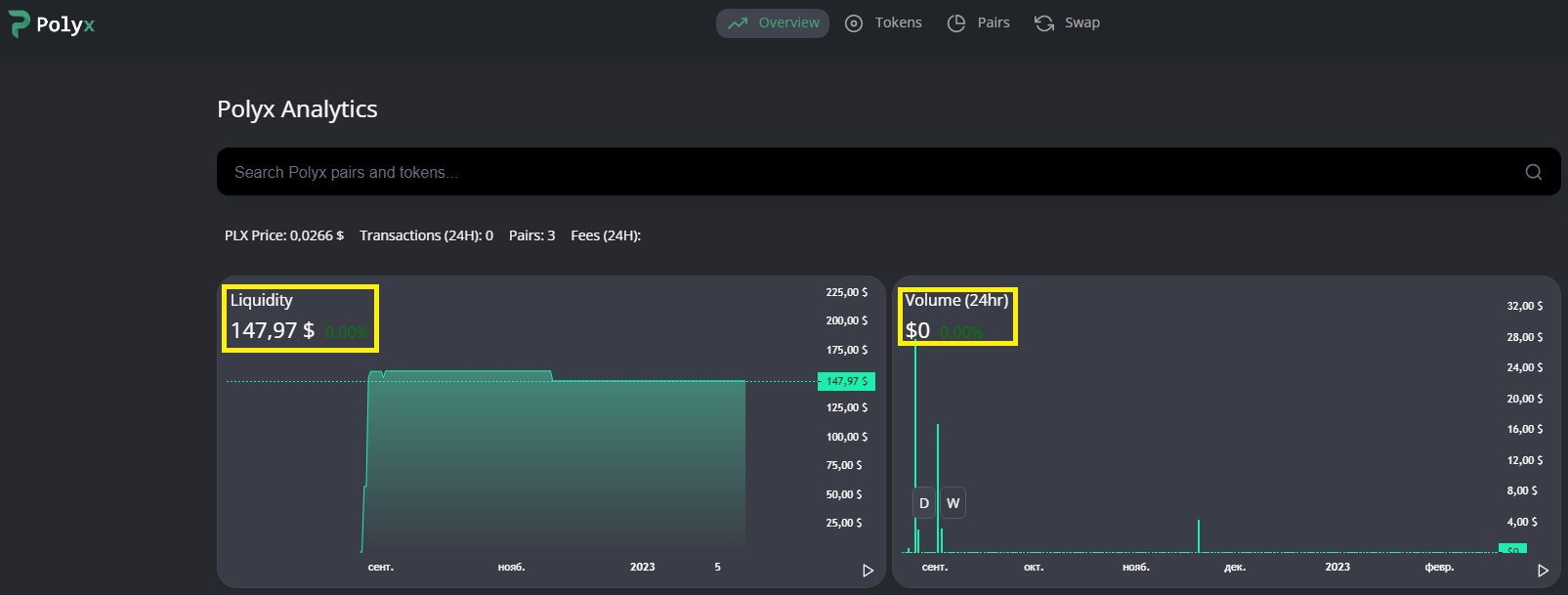This screenshot has height=595, width=1568.
Task: Select the Overview tab label
Action: (788, 23)
